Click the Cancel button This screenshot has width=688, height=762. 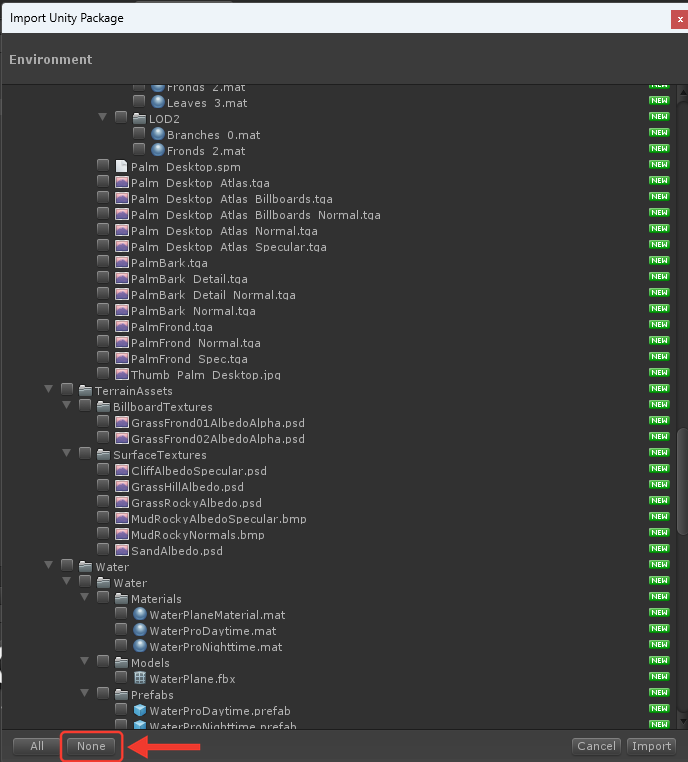596,746
